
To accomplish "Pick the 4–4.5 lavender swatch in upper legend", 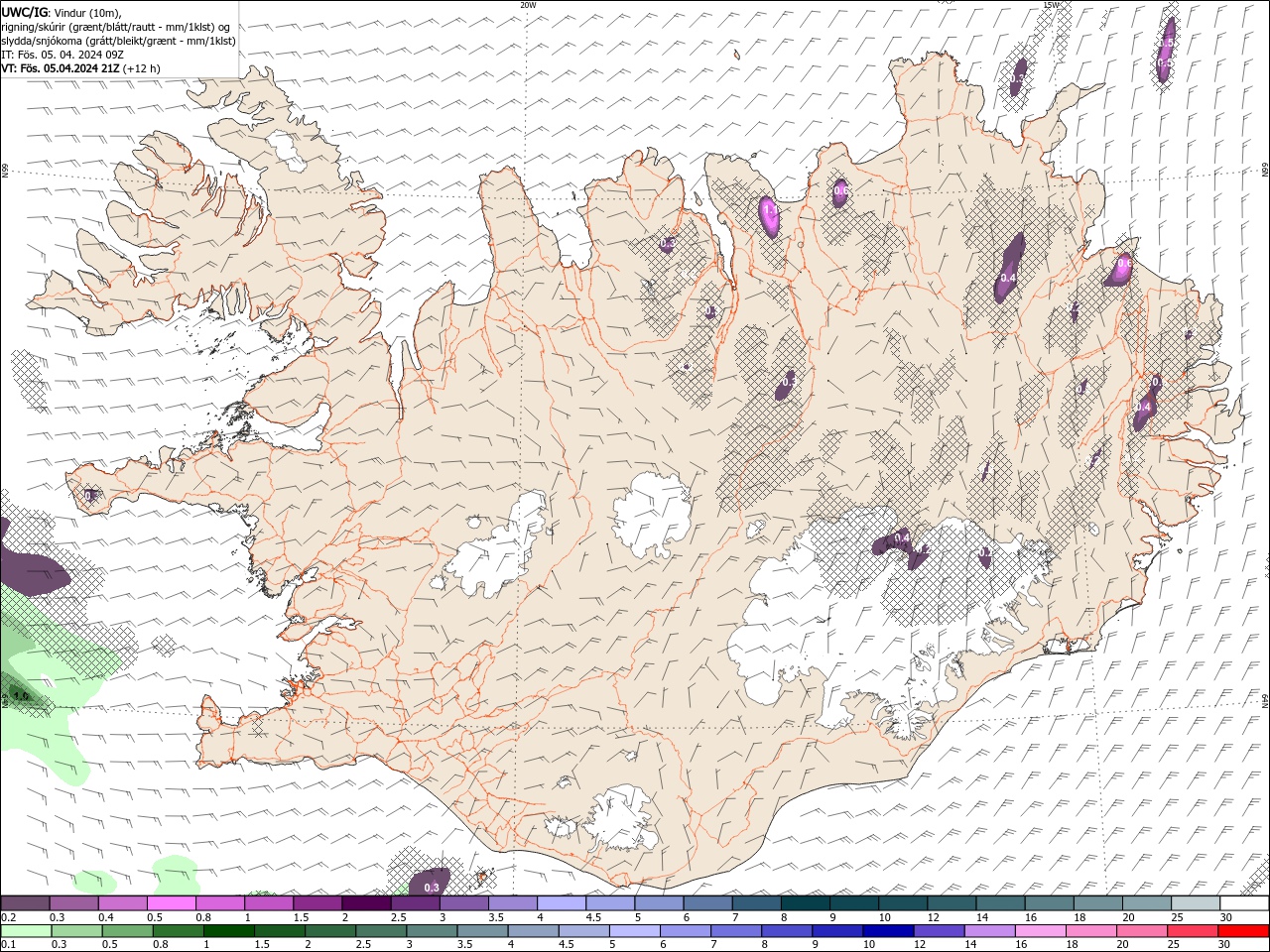I will coord(560,903).
